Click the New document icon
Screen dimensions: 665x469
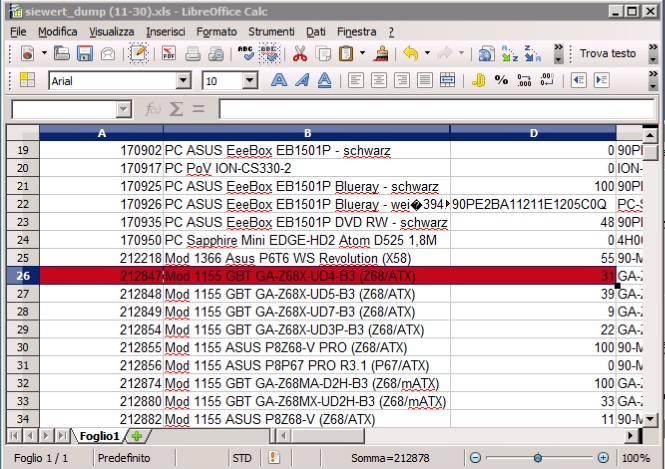pos(28,54)
